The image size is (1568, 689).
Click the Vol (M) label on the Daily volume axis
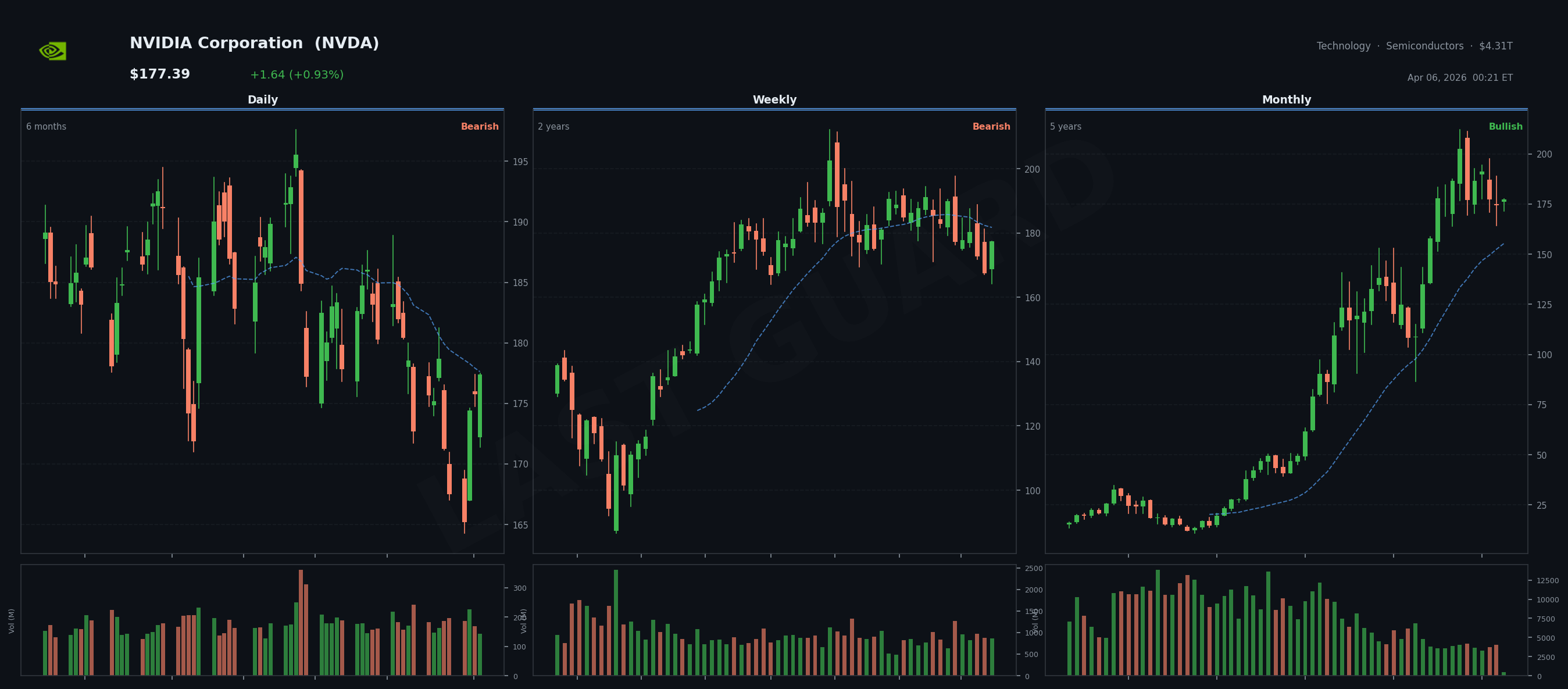click(12, 621)
